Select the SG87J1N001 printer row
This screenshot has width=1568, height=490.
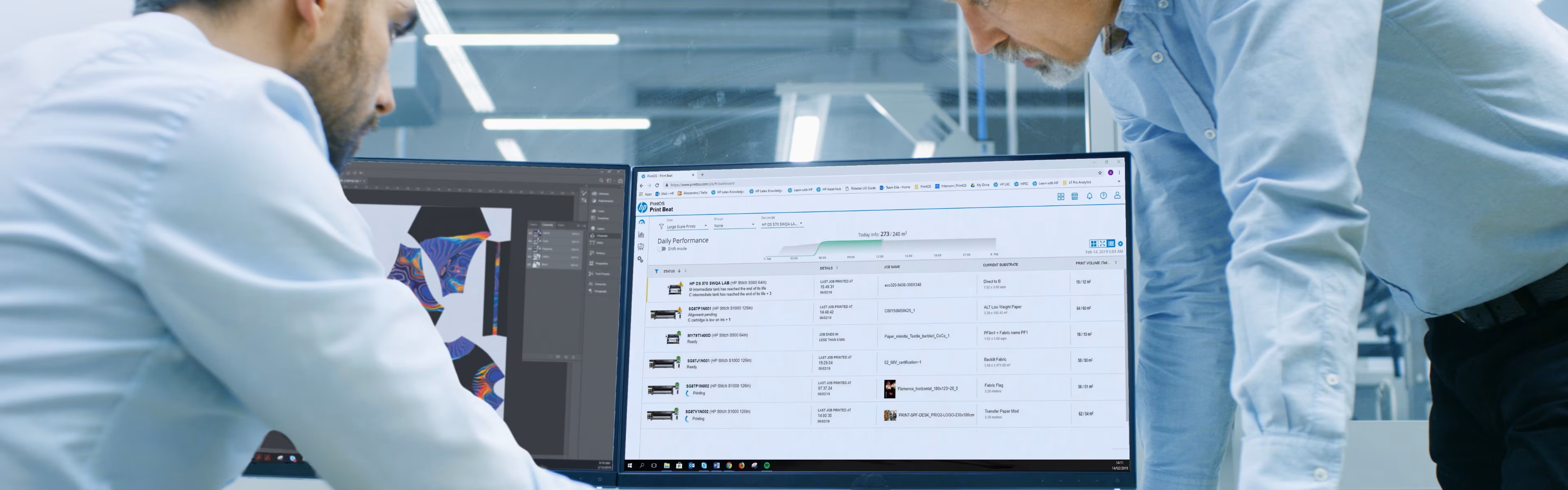tap(884, 363)
